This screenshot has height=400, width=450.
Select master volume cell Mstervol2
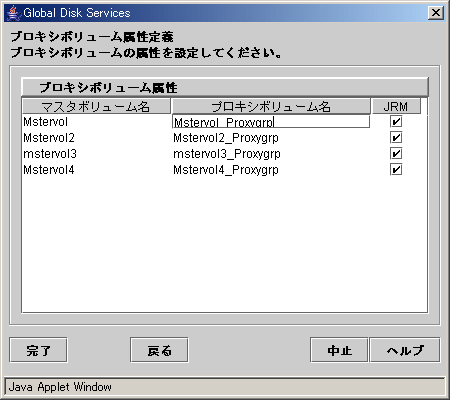pyautogui.click(x=97, y=138)
